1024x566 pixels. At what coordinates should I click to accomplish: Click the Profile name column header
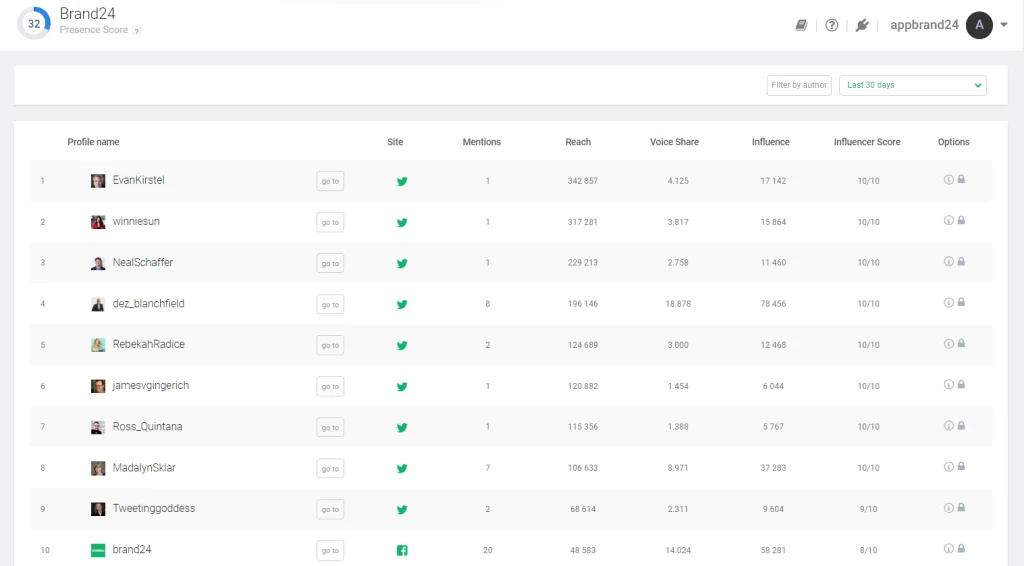pyautogui.click(x=93, y=142)
